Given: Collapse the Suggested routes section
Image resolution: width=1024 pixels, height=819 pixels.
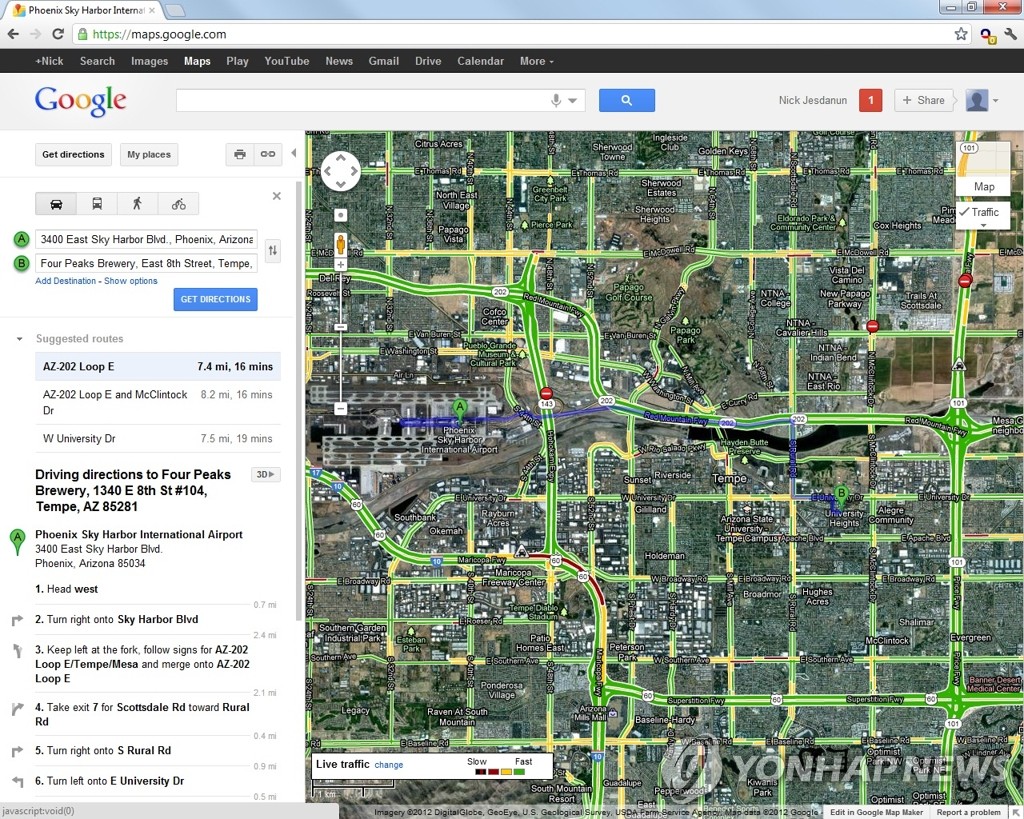Looking at the screenshot, I should coord(19,339).
